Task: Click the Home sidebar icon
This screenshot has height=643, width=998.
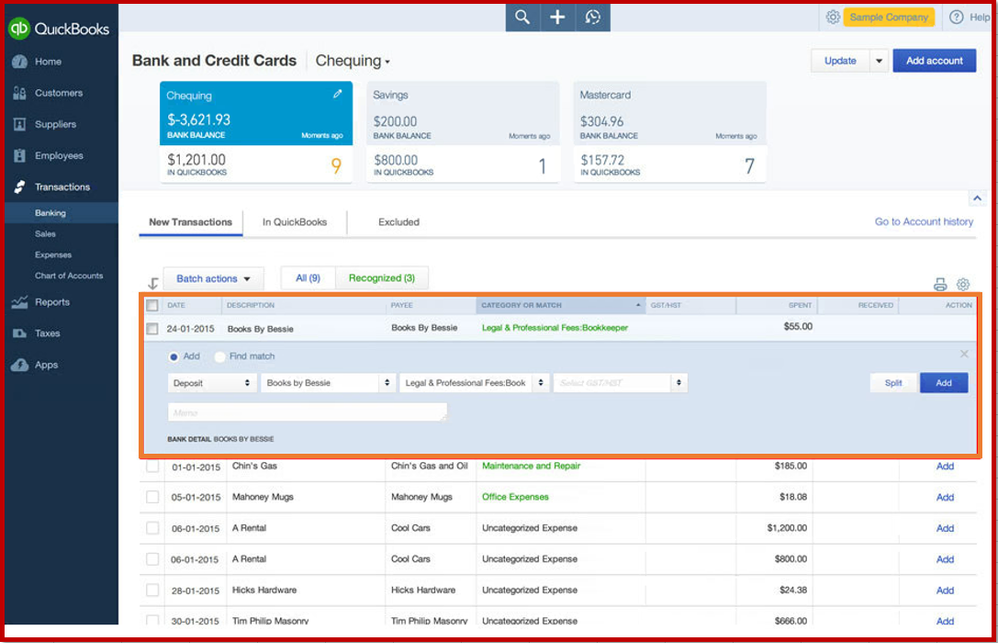Action: (20, 62)
